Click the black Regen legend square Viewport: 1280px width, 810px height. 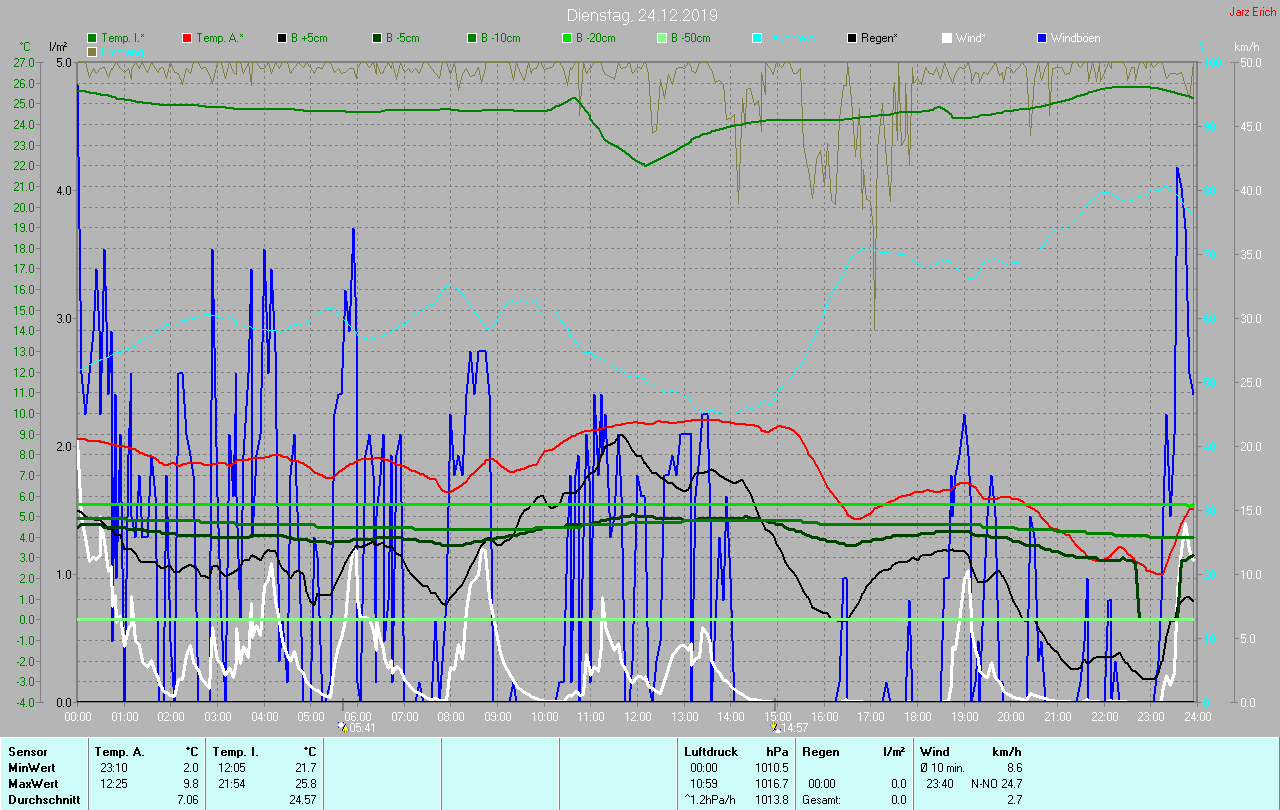coord(852,38)
